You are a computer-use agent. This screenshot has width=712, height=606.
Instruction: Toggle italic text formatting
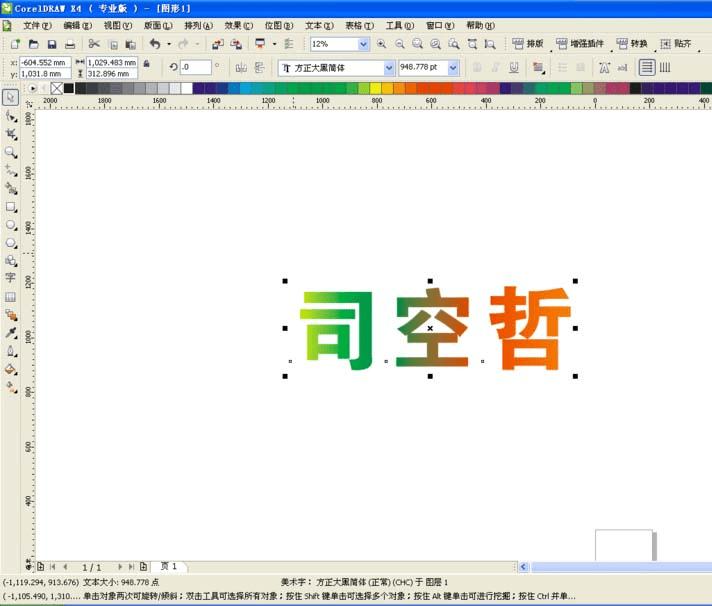[495, 68]
